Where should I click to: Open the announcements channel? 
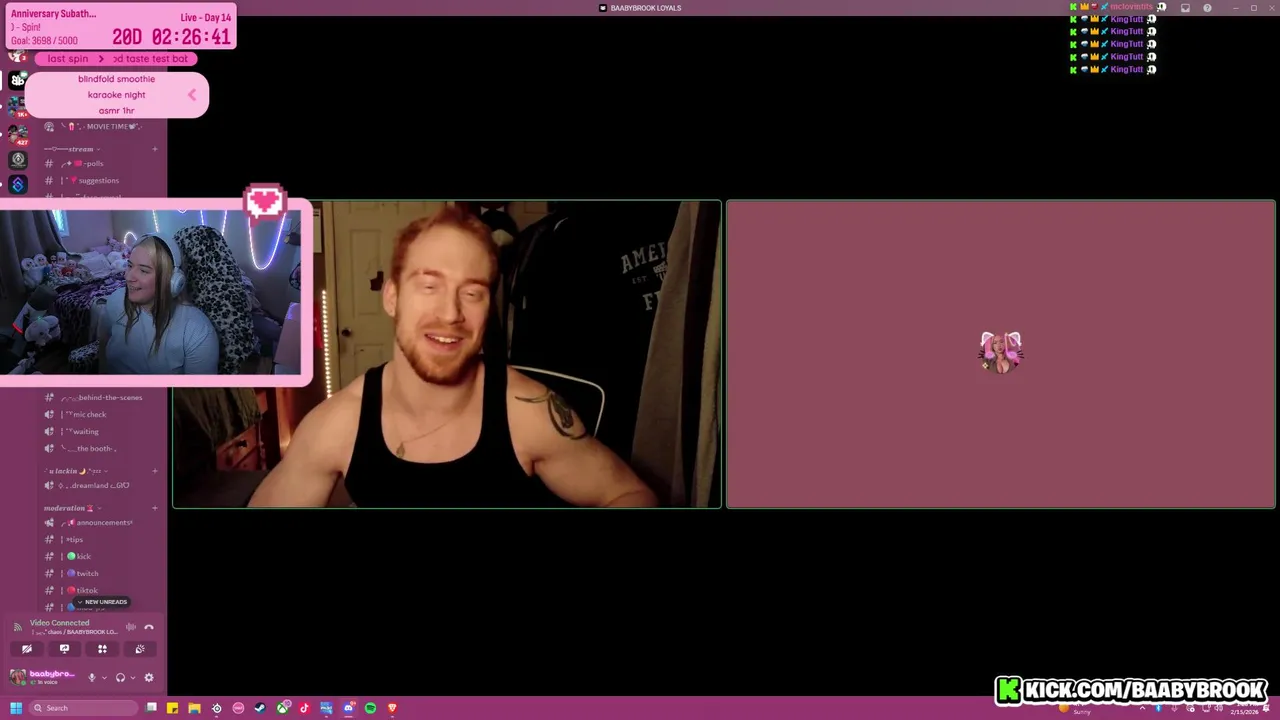coord(99,522)
